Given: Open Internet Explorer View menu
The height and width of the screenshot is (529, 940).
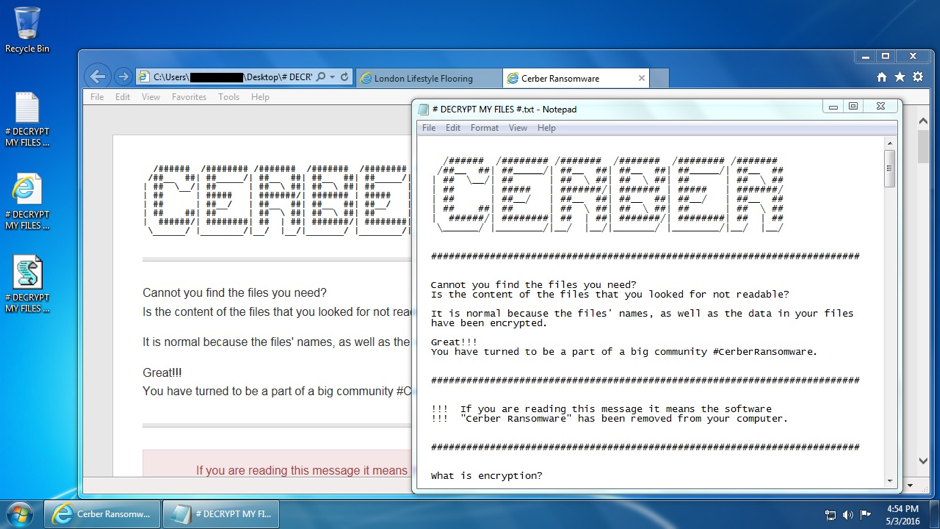Looking at the screenshot, I should click(x=150, y=97).
